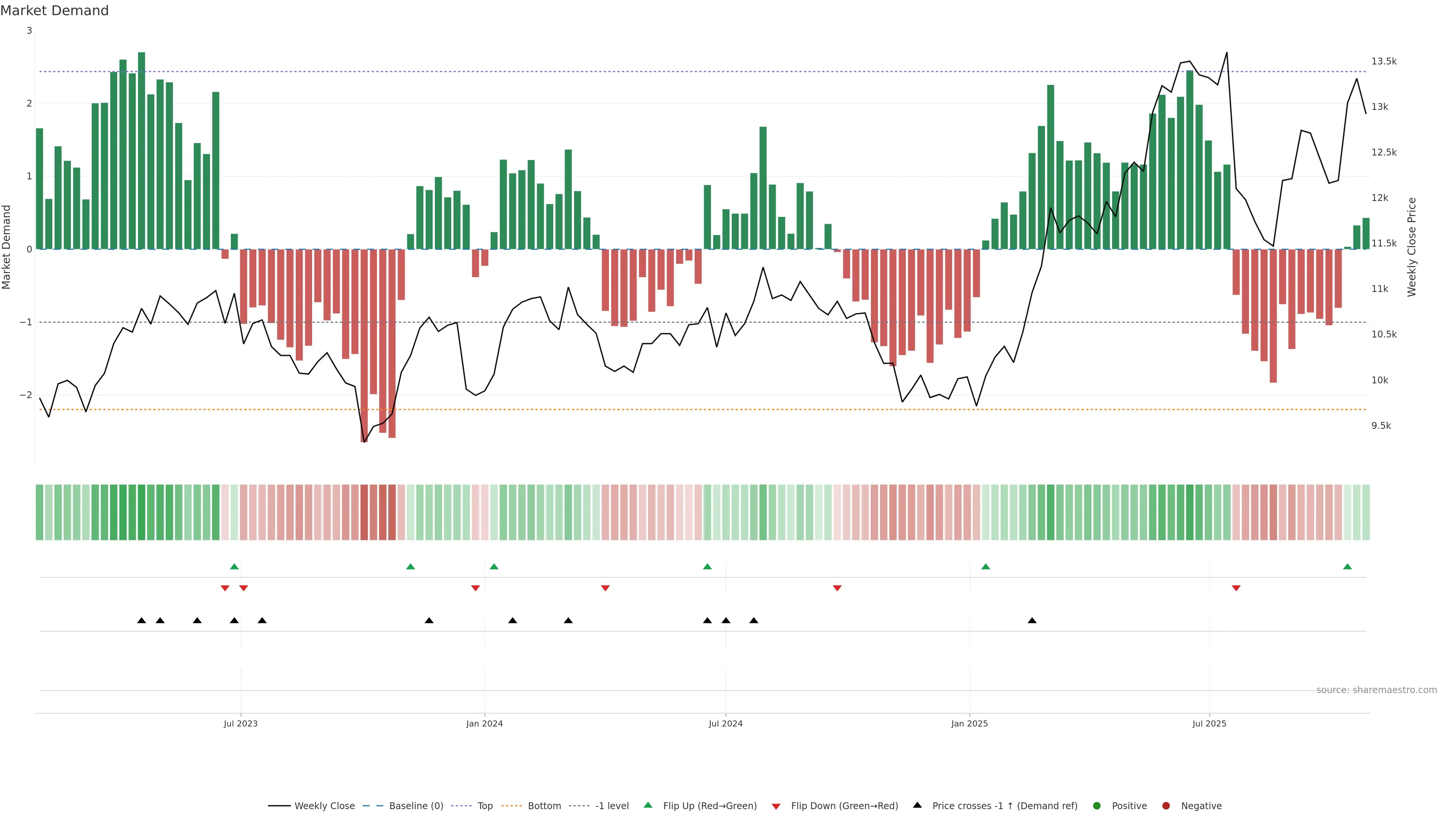1456x819 pixels.
Task: Click the rightmost green Flip Up marker
Action: pos(1348,567)
